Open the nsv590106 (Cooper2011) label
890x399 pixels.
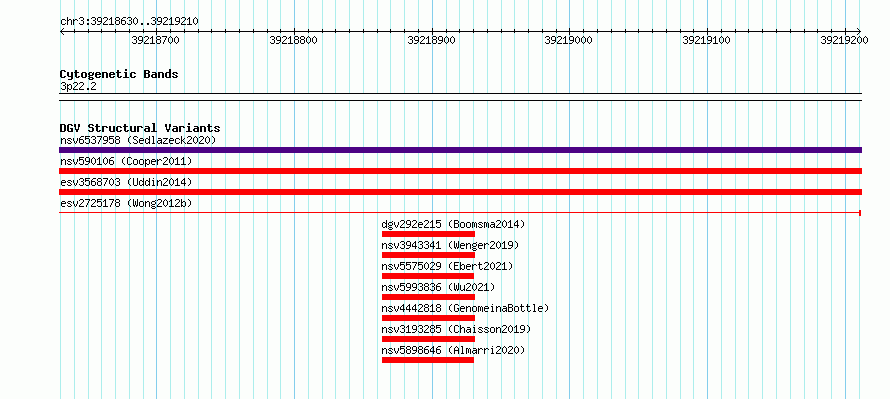tap(126, 162)
